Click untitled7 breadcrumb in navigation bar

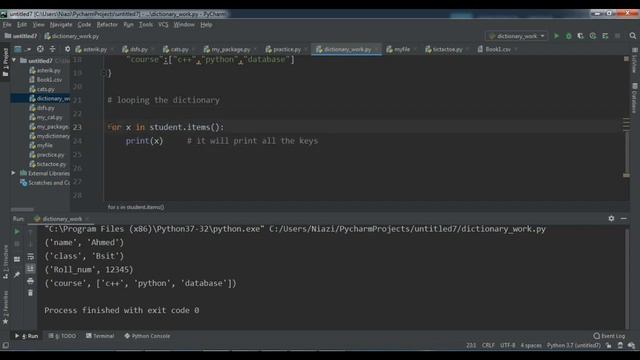(x=21, y=36)
